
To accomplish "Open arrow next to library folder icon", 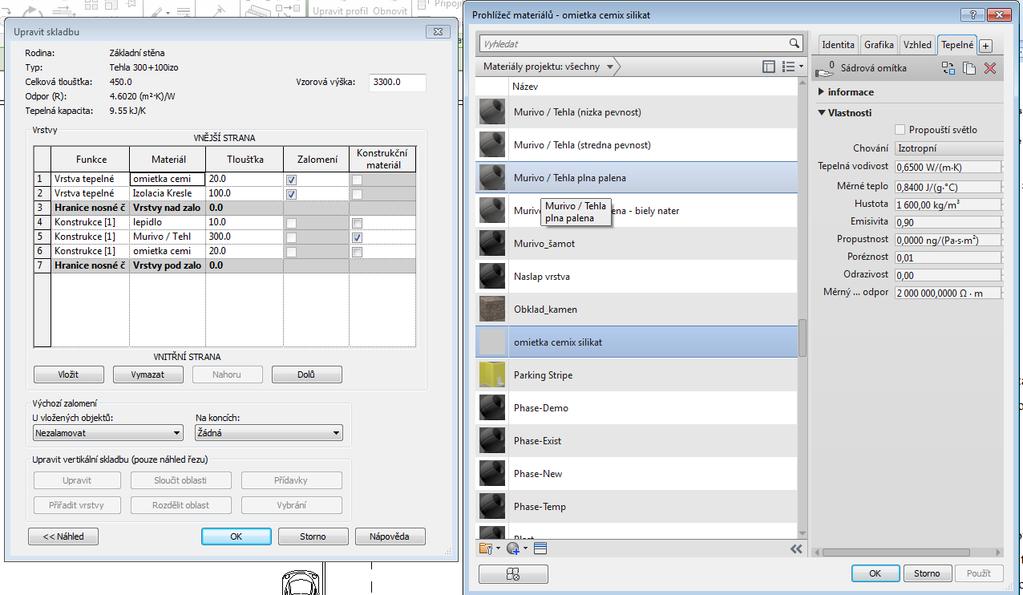I will (x=498, y=549).
